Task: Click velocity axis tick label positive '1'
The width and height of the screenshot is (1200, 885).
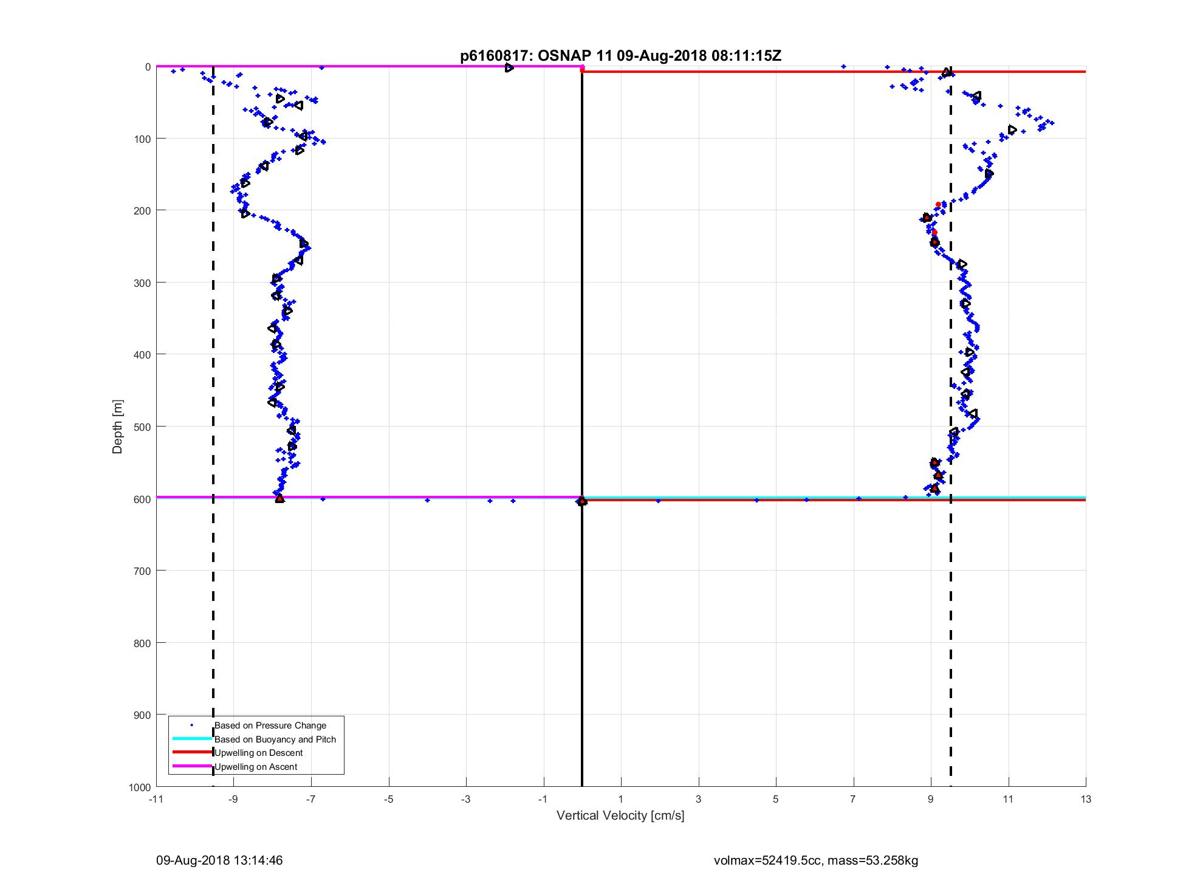Action: pos(621,799)
